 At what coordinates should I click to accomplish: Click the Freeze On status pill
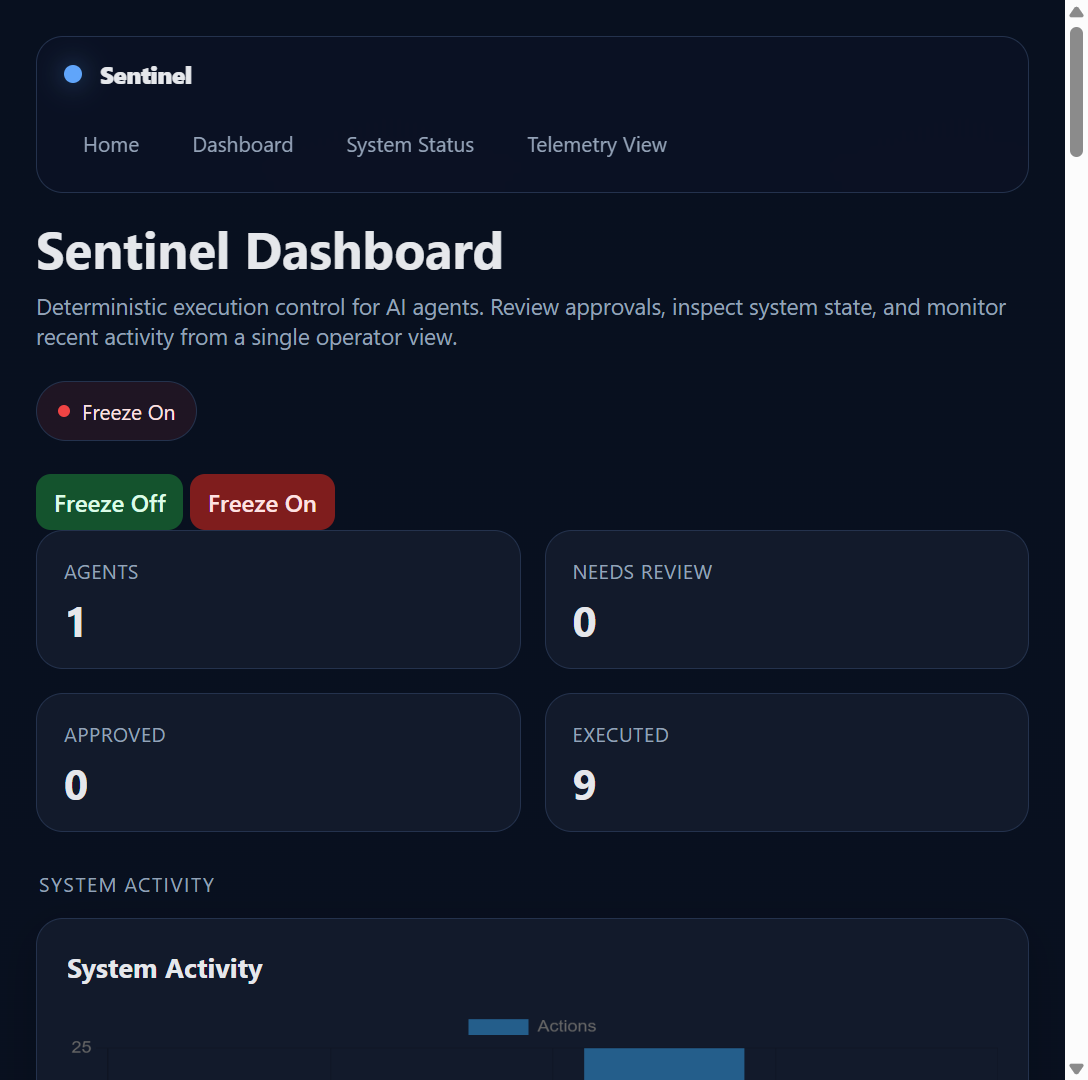116,411
